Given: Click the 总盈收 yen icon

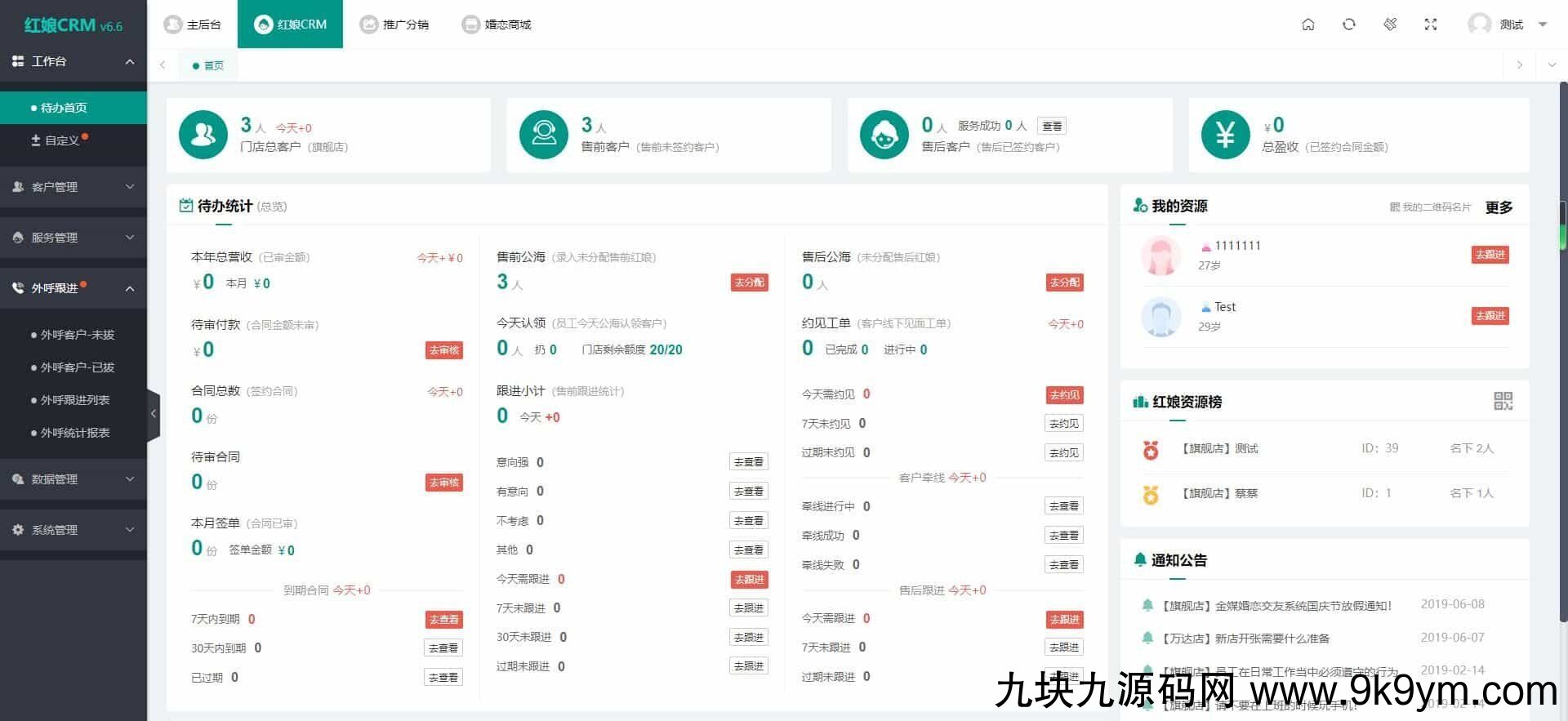Looking at the screenshot, I should point(1225,135).
